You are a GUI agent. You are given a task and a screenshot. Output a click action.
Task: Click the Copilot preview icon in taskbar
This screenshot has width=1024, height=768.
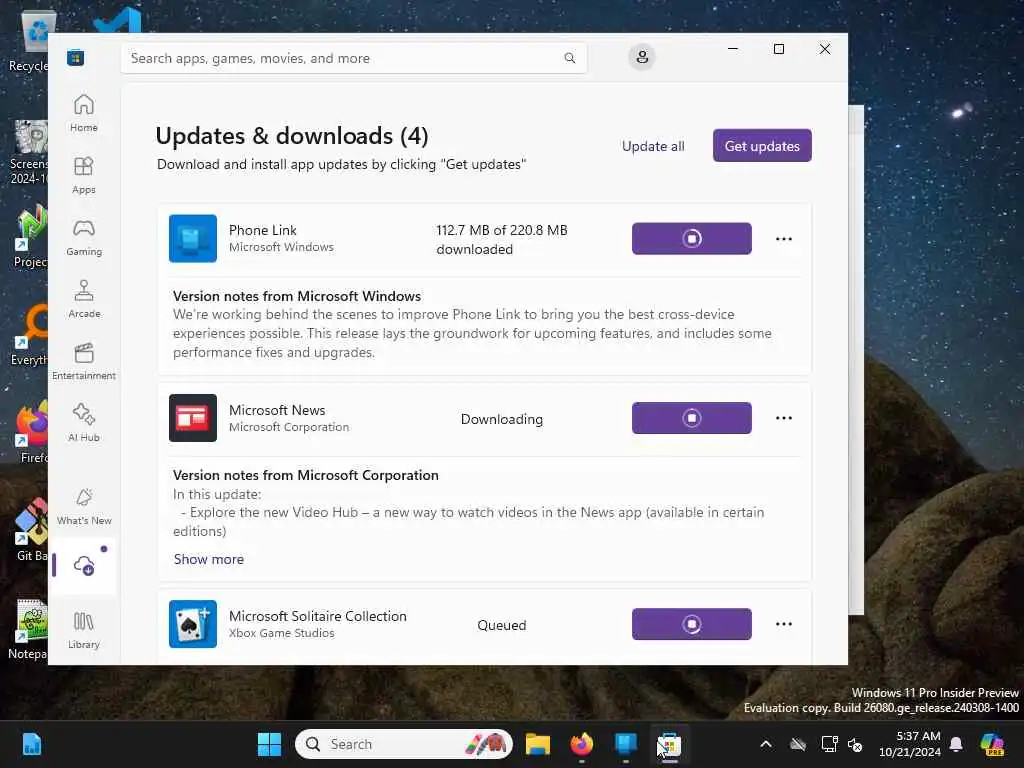(x=992, y=744)
